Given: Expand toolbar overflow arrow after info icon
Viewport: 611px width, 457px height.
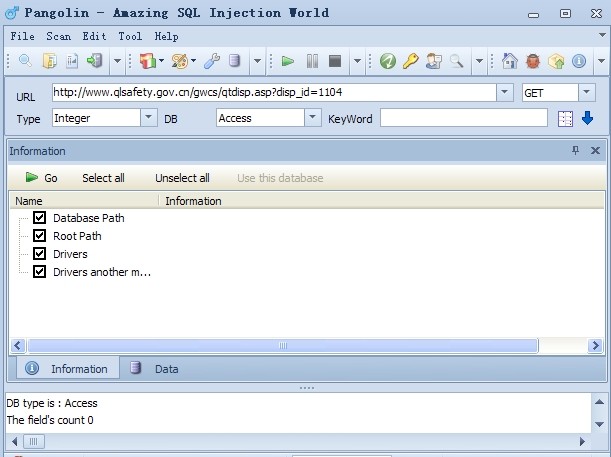Looking at the screenshot, I should (x=601, y=61).
